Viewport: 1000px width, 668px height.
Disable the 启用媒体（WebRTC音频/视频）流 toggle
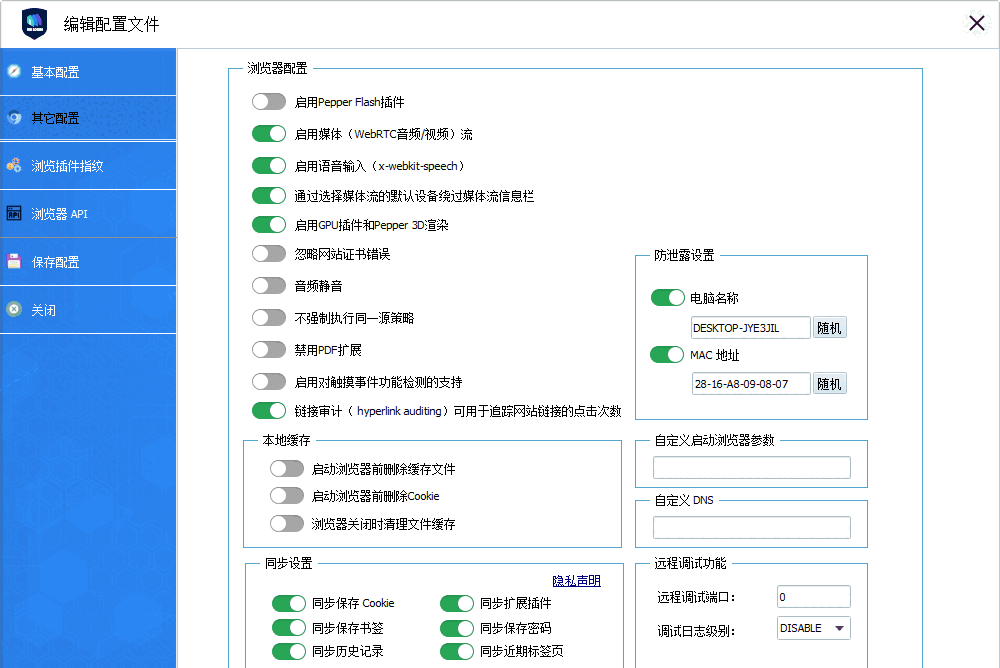pyautogui.click(x=269, y=133)
